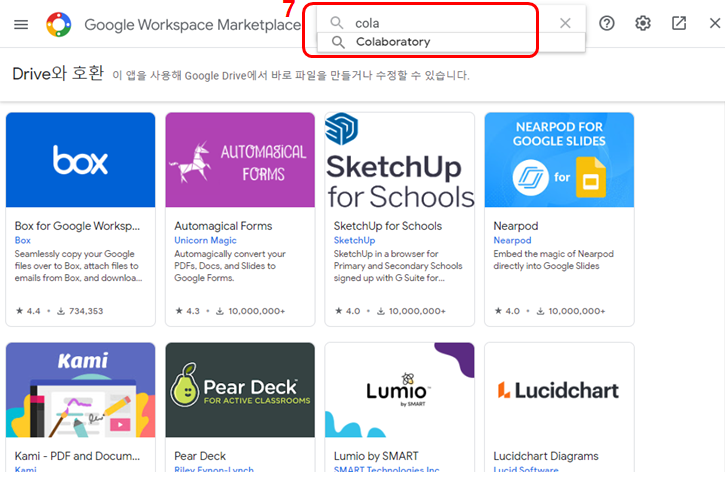
Task: Click the blue Nearpod developer link
Action: pos(512,240)
